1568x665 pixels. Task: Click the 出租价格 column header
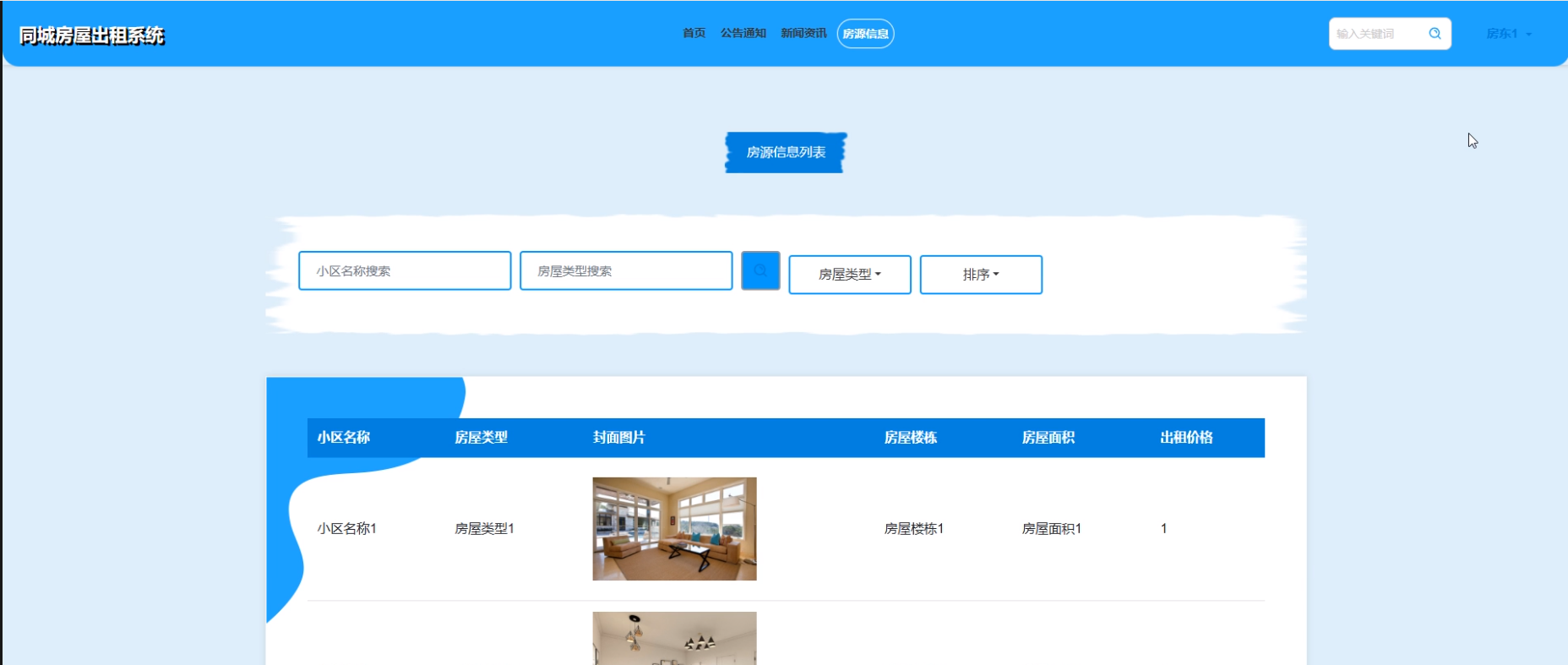pyautogui.click(x=1187, y=438)
